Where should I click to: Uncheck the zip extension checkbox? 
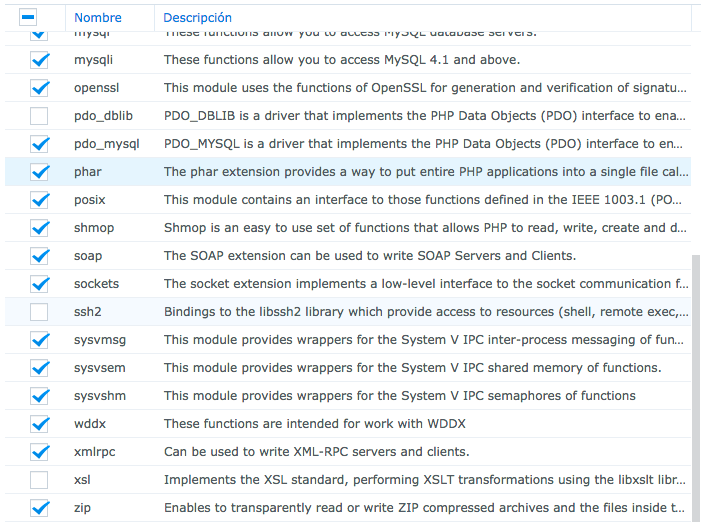point(39,508)
